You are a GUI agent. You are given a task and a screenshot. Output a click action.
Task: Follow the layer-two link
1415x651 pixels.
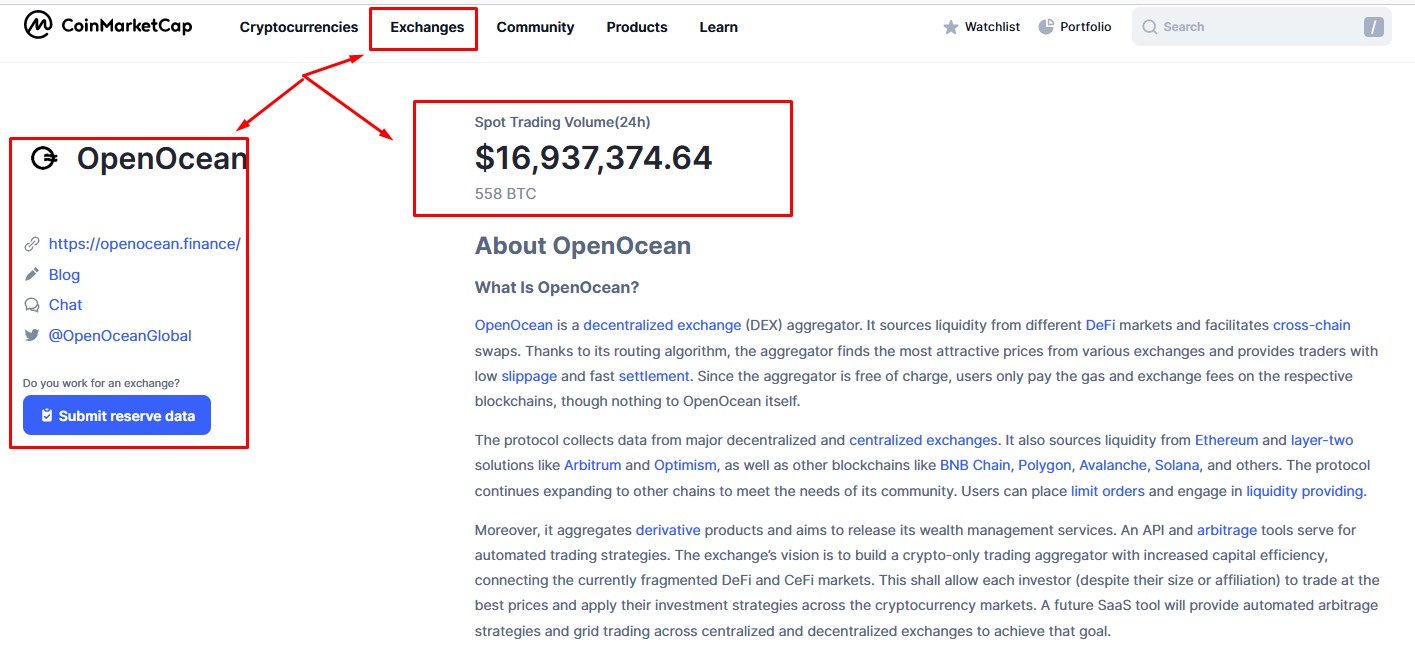[x=1322, y=440]
